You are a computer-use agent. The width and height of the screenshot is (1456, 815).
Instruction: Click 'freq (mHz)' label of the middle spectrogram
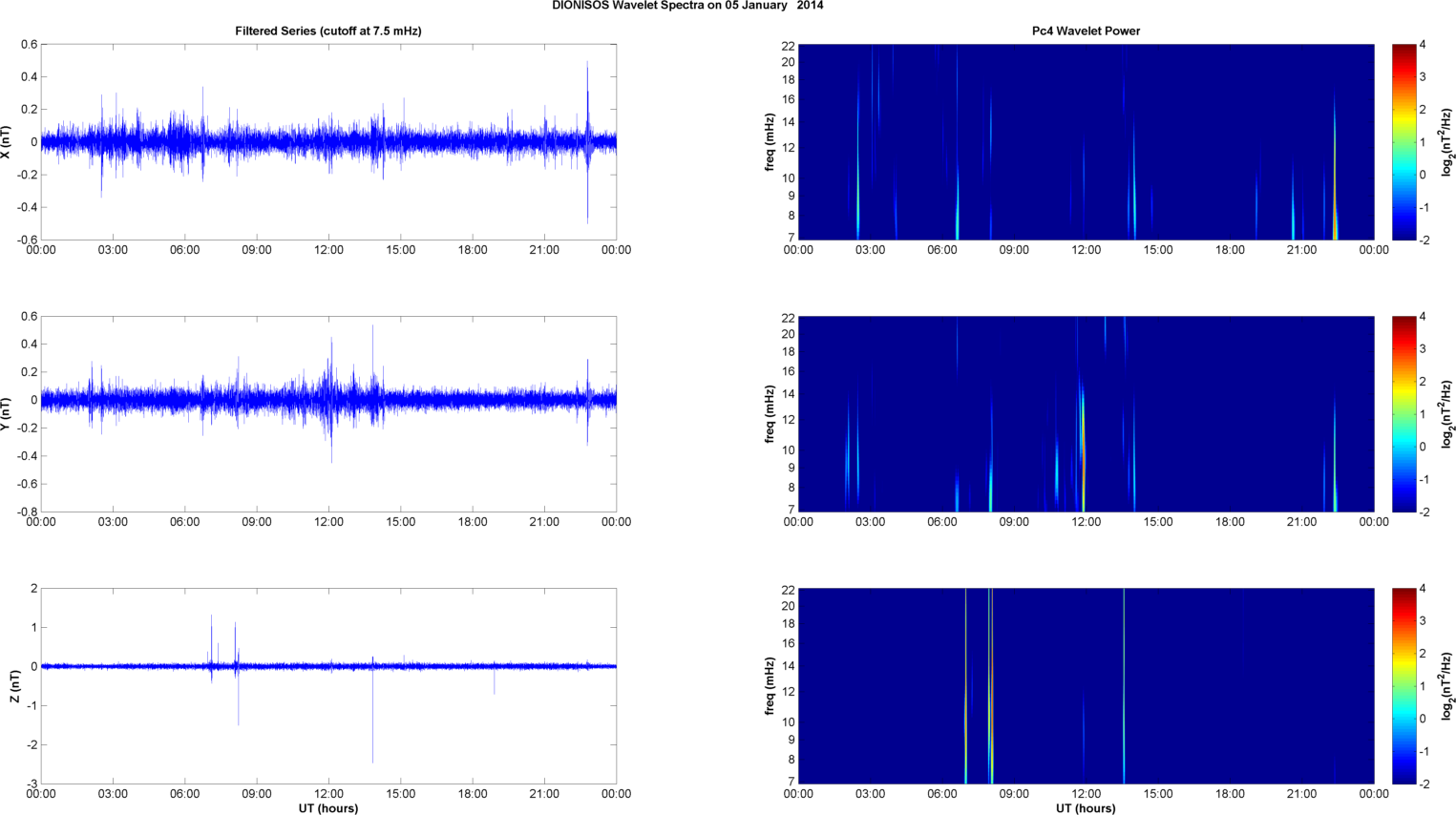click(x=770, y=414)
